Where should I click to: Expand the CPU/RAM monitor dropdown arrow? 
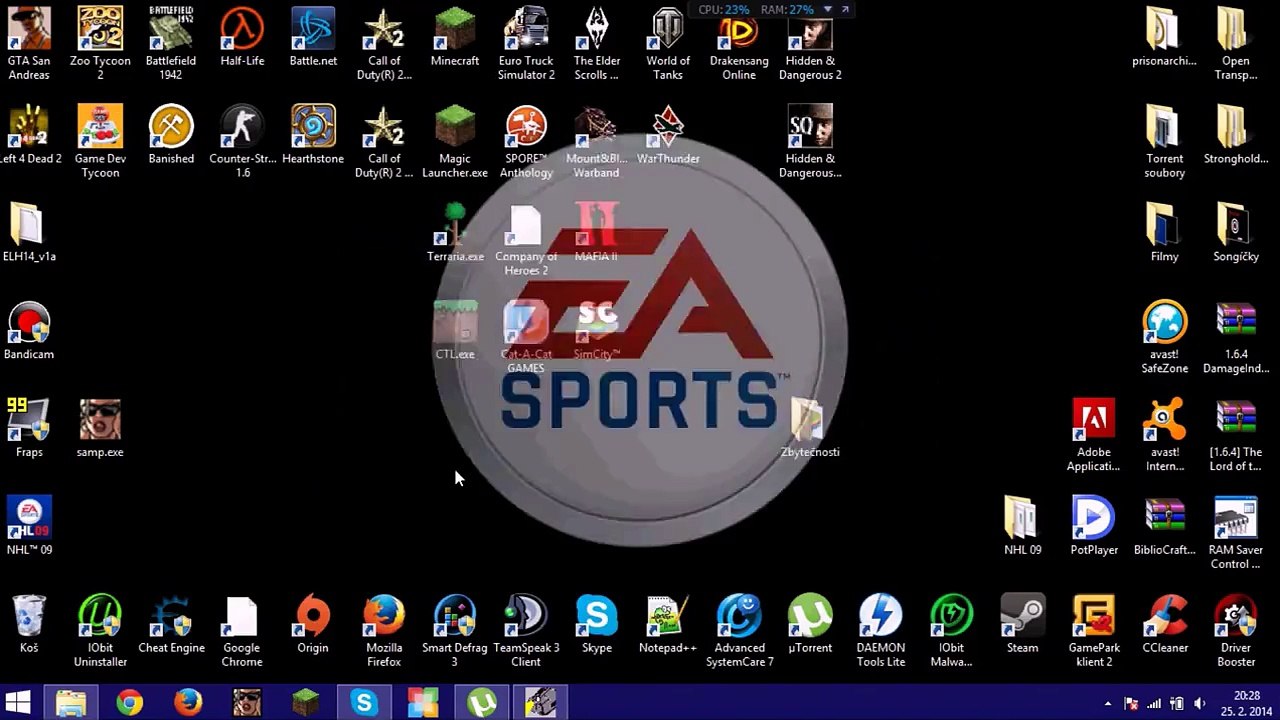pos(827,10)
